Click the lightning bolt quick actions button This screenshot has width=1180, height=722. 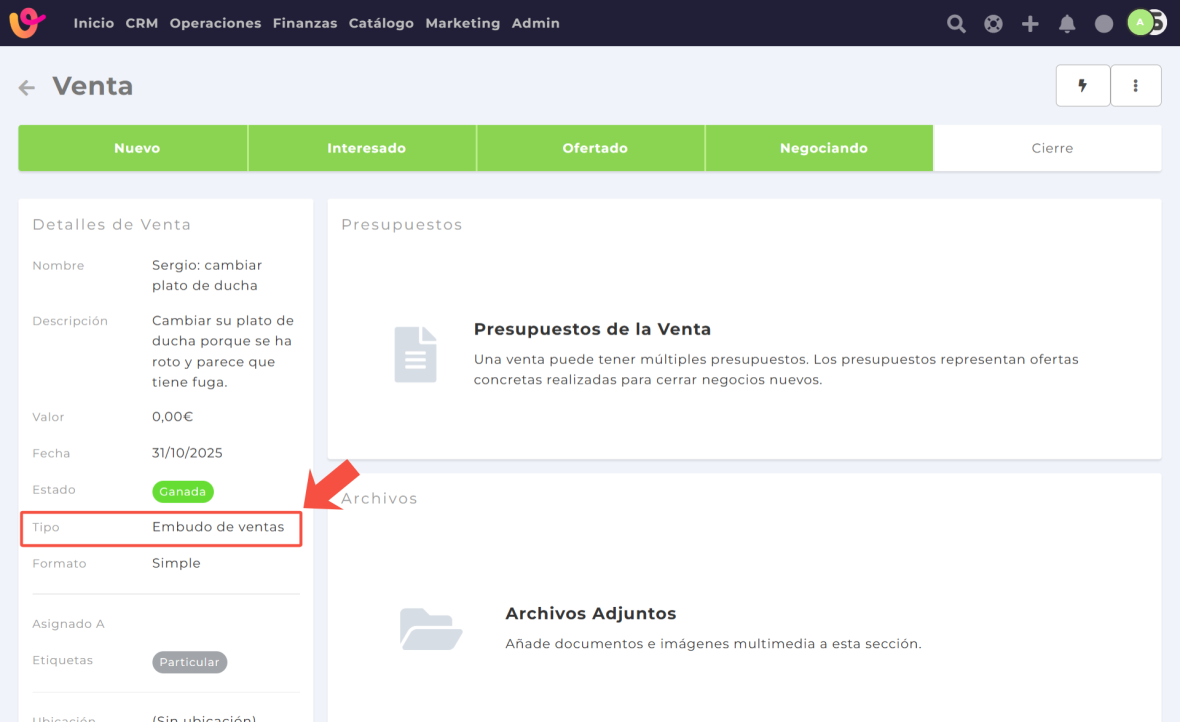pyautogui.click(x=1083, y=86)
